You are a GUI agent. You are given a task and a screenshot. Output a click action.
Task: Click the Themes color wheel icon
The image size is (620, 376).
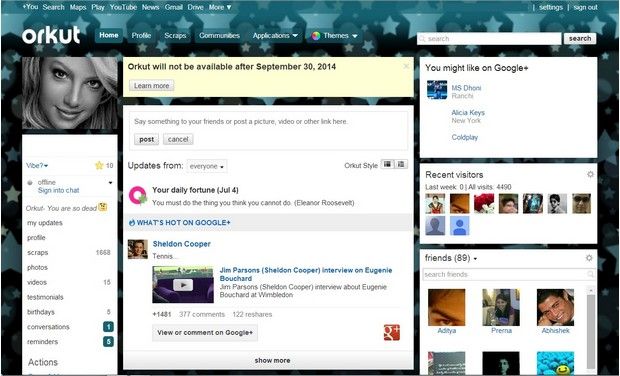point(316,36)
